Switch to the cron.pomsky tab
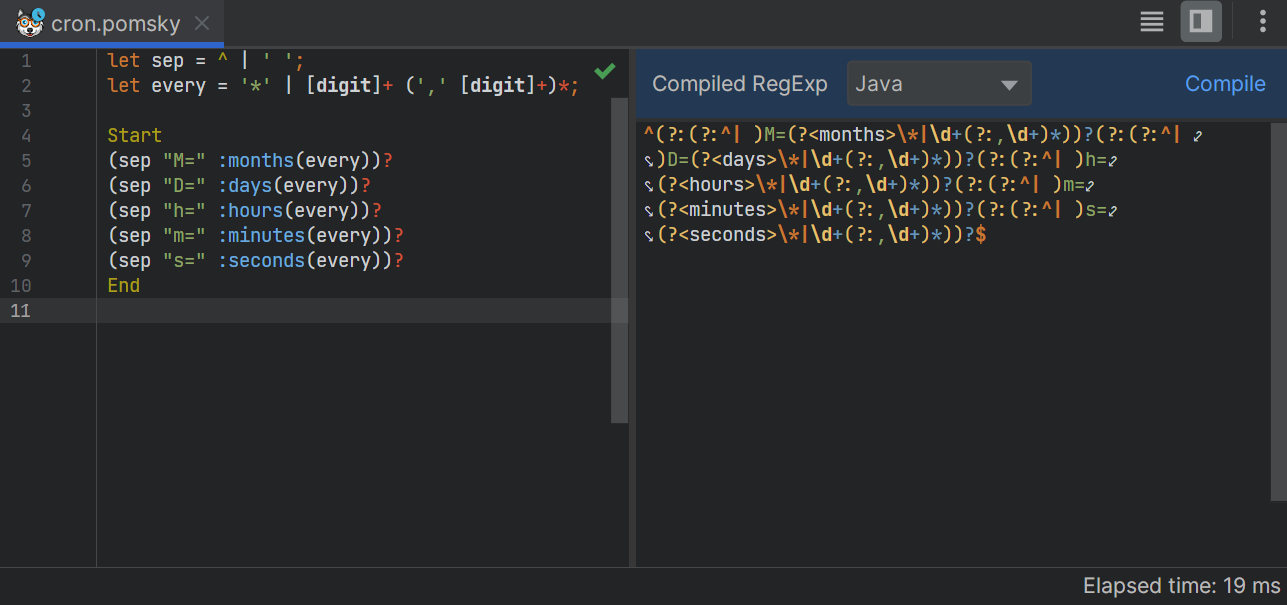 [112, 22]
